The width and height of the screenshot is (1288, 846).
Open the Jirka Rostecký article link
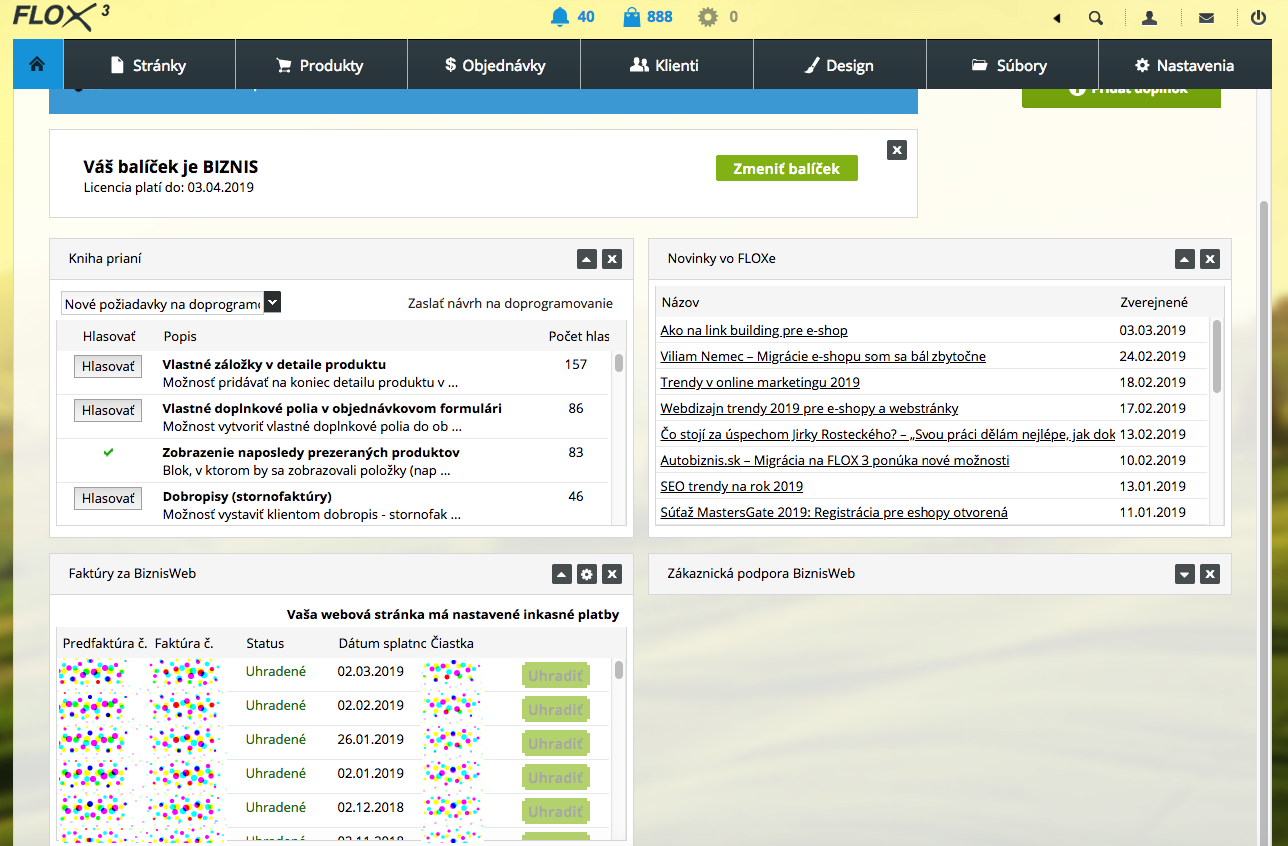tap(887, 434)
